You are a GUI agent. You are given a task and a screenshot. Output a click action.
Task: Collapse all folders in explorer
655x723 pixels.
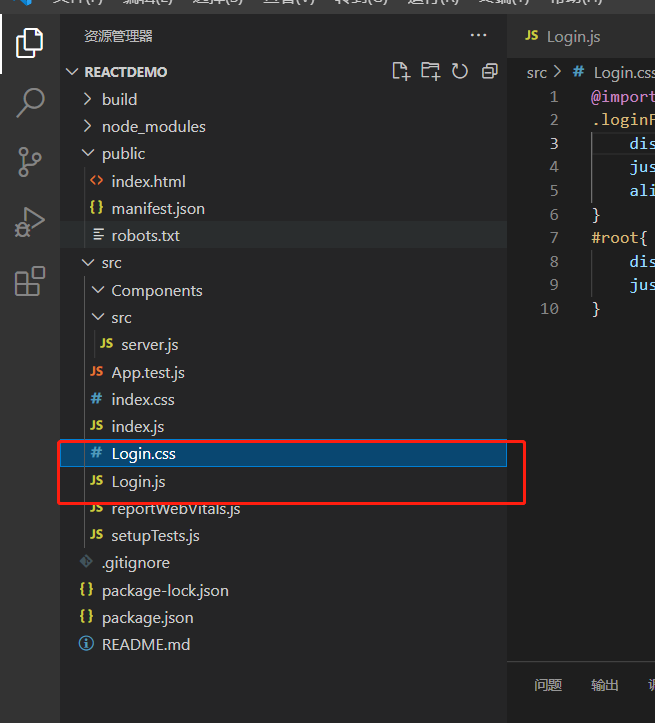(x=490, y=71)
